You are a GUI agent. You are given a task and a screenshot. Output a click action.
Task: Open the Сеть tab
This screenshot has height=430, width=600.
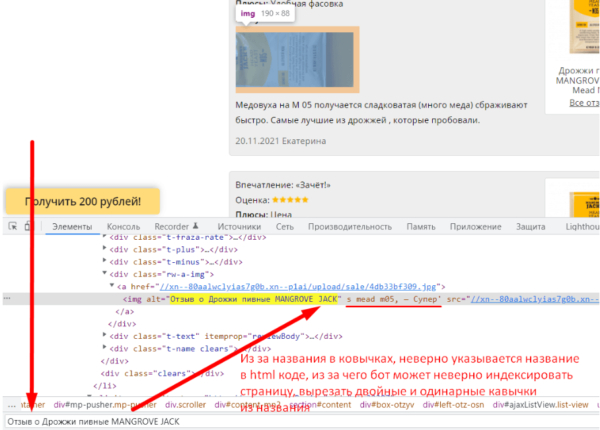285,226
